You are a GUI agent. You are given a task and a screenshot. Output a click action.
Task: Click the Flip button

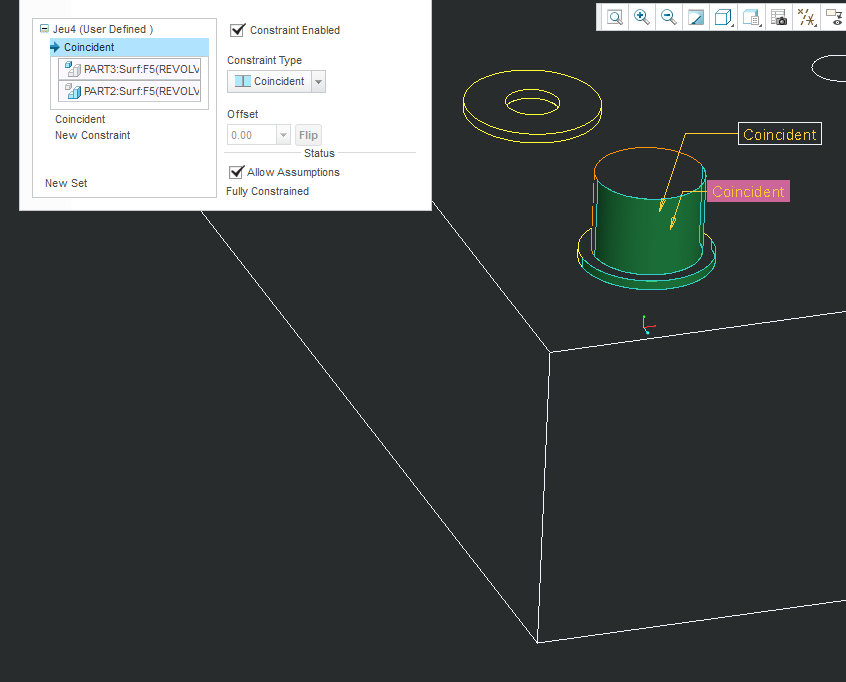[x=307, y=134]
